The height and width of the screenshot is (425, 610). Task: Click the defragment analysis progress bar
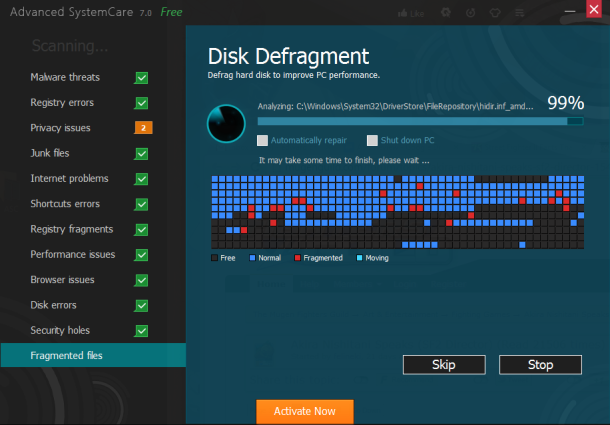pyautogui.click(x=421, y=121)
